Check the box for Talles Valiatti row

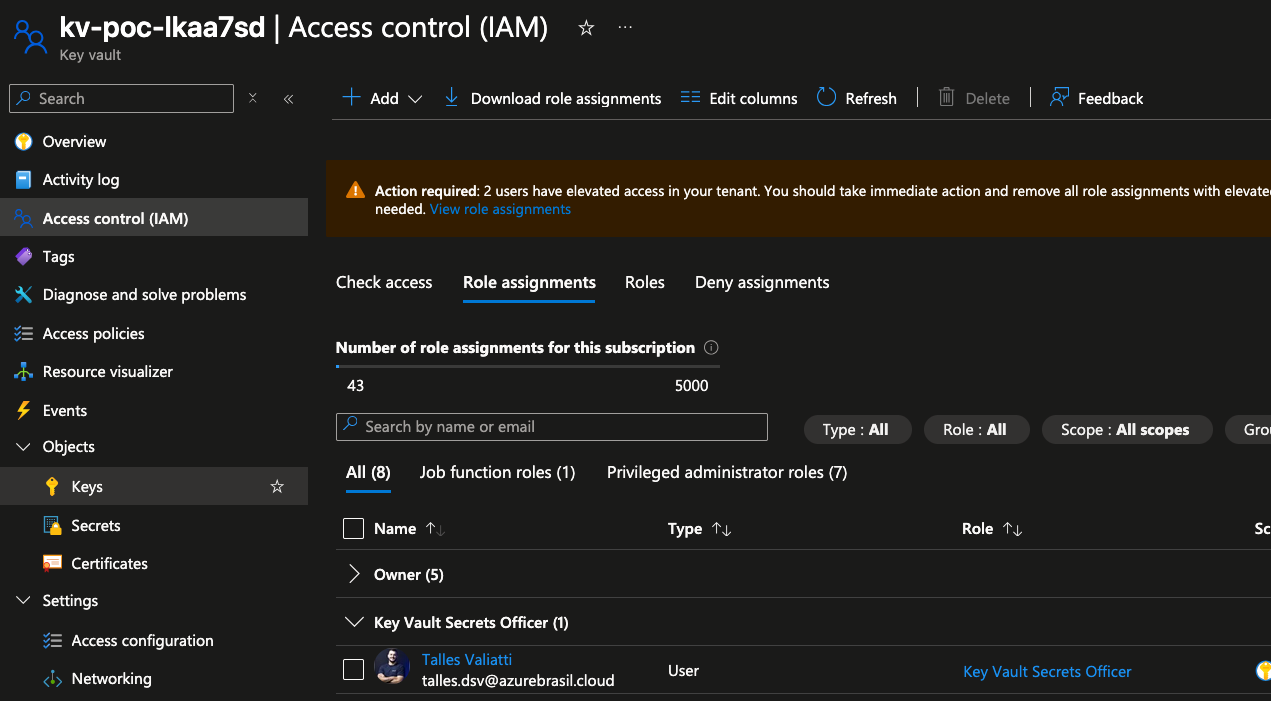tap(353, 670)
